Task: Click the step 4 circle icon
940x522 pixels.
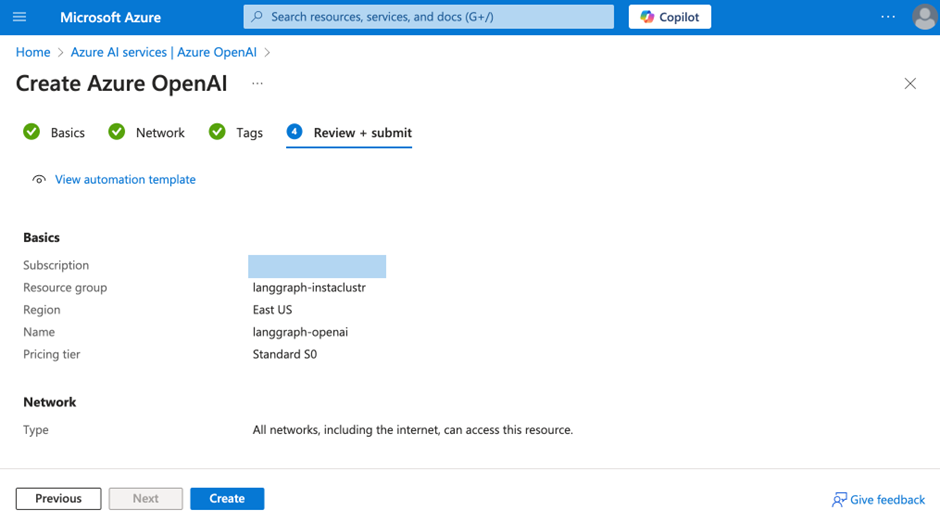Action: (x=294, y=131)
